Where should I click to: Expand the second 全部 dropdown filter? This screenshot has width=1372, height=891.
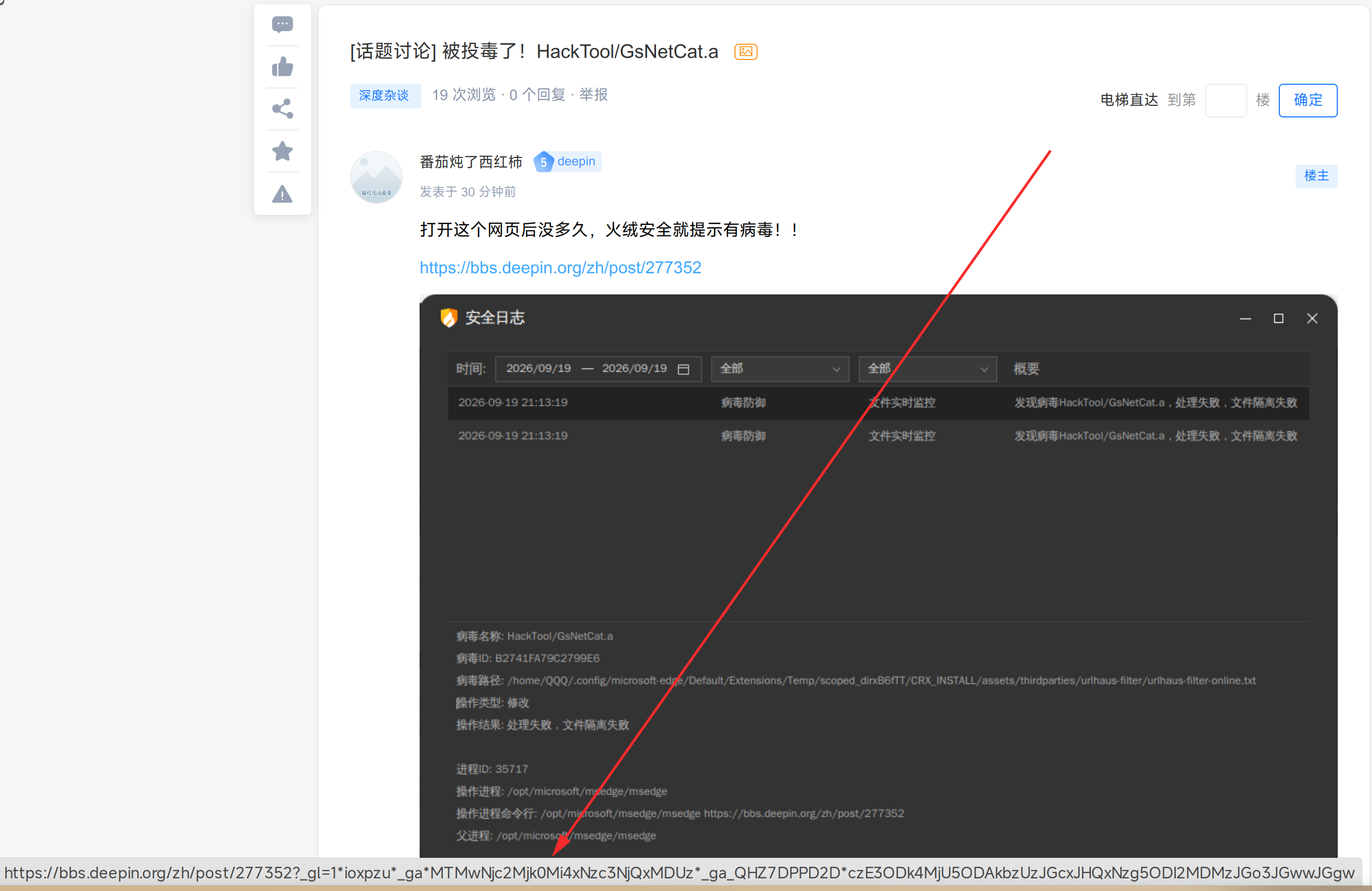(928, 369)
